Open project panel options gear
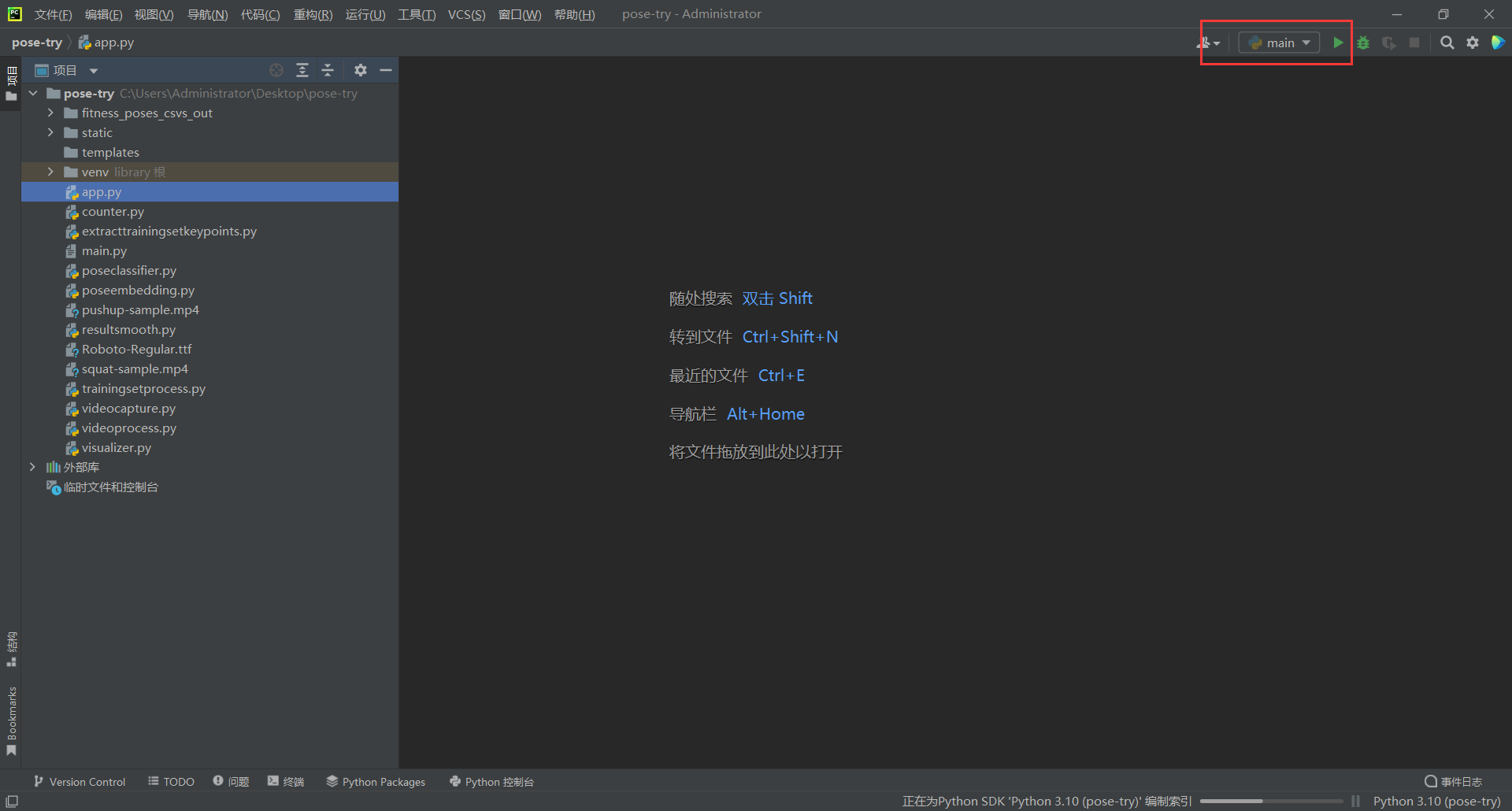Screen dimensions: 1512x811 tap(361, 70)
